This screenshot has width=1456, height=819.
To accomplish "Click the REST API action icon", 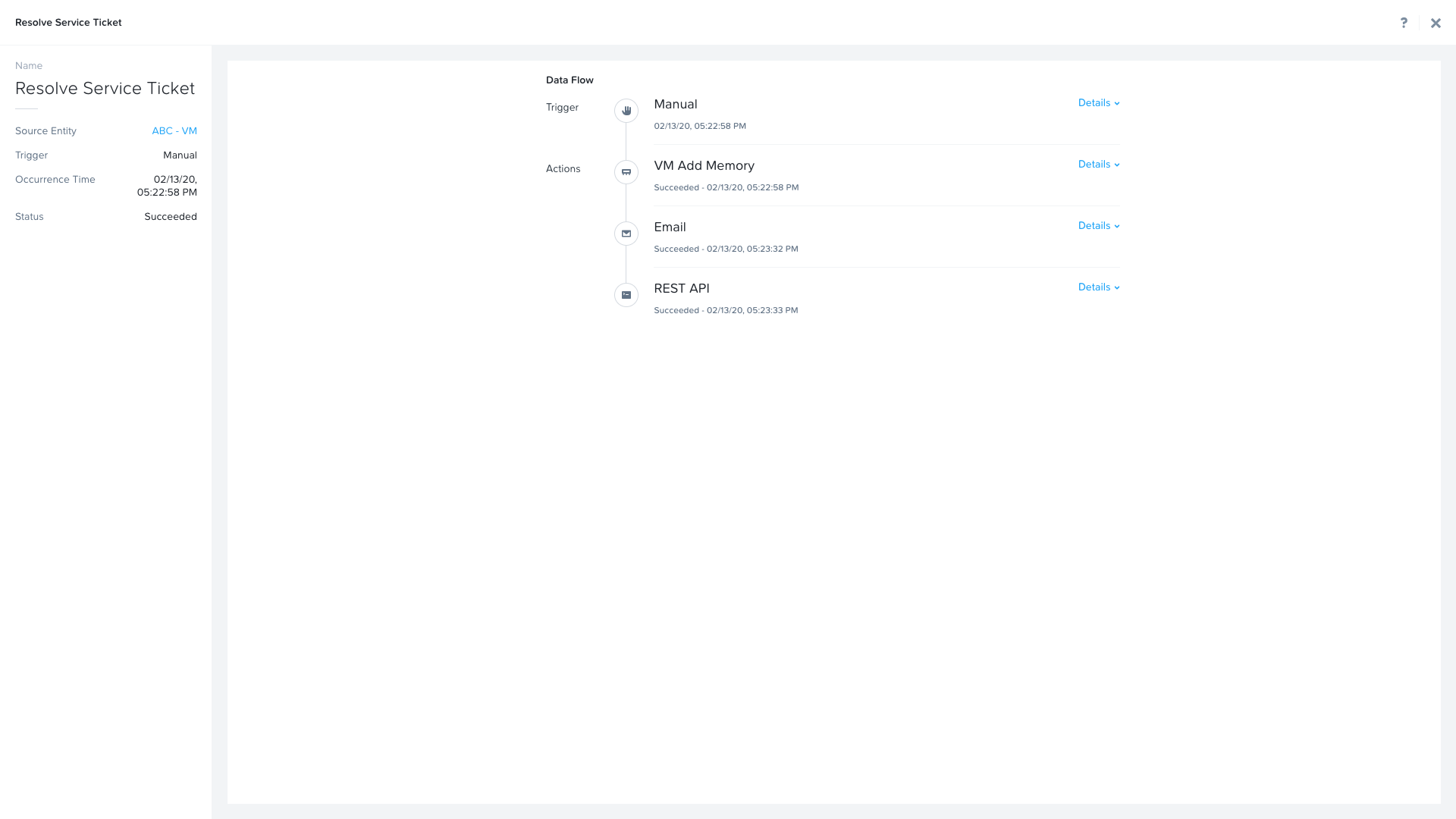I will pos(626,295).
